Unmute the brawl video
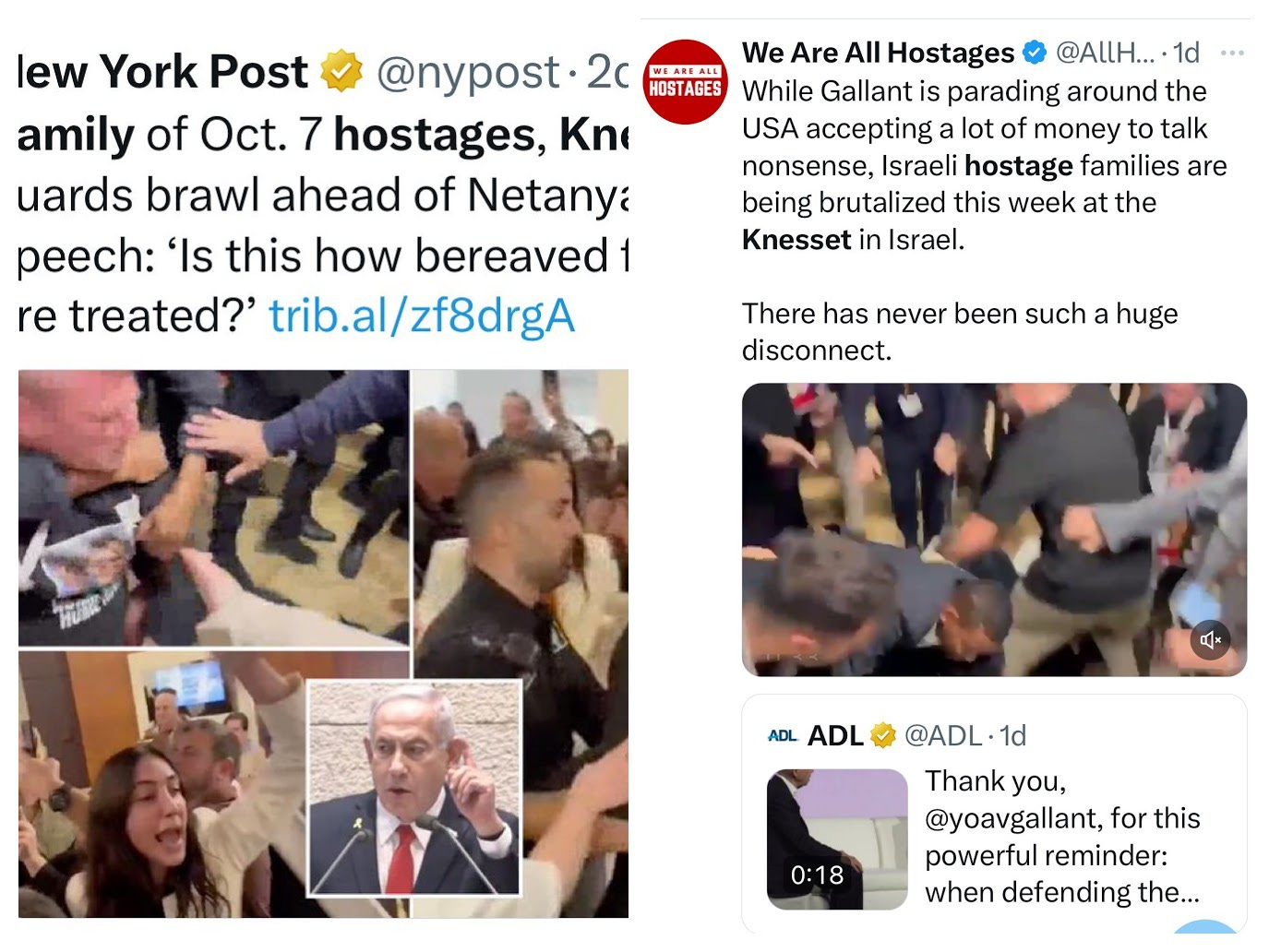1269x952 pixels. 1210,639
